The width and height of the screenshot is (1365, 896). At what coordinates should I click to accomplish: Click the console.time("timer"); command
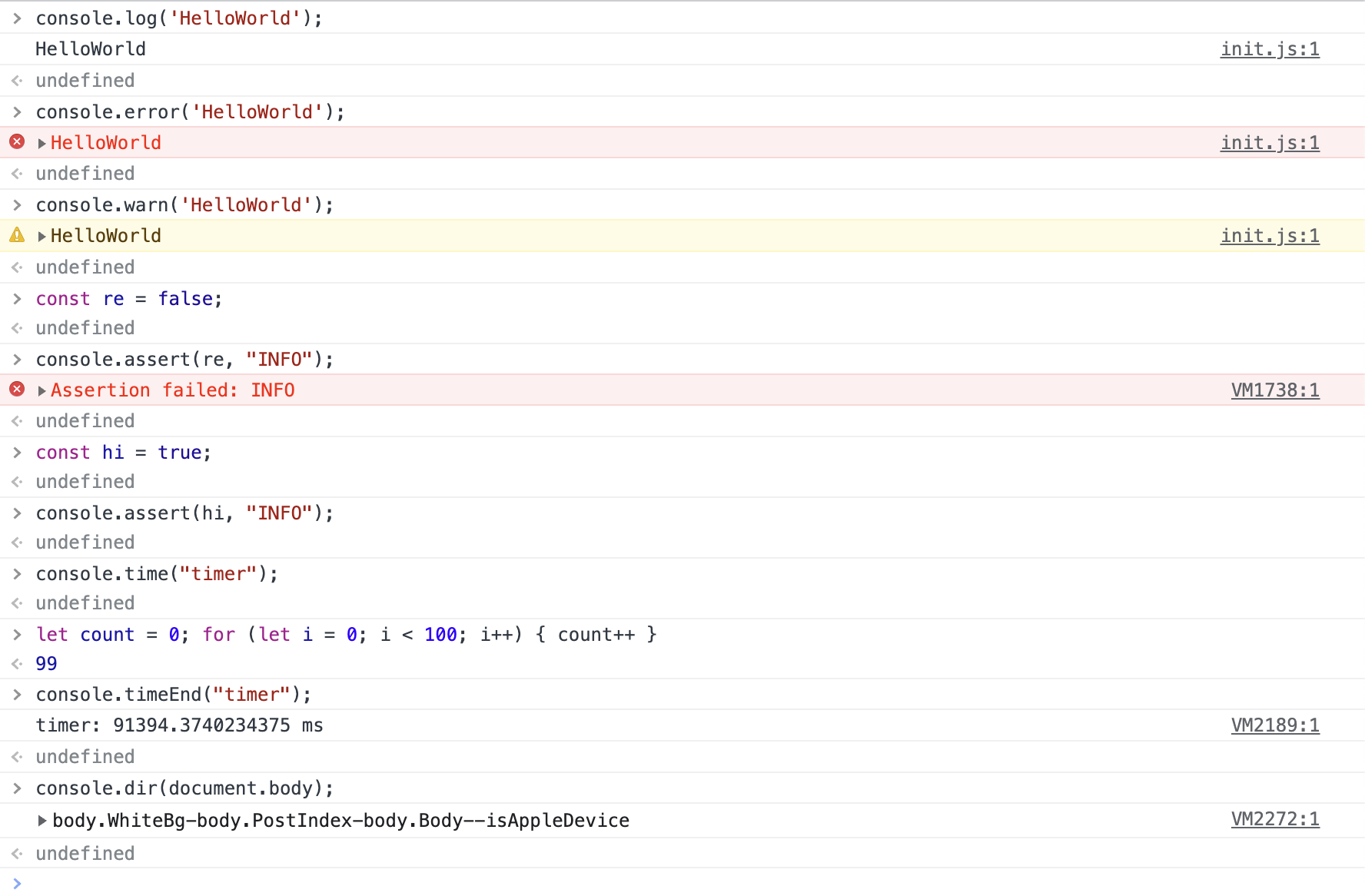tap(157, 574)
